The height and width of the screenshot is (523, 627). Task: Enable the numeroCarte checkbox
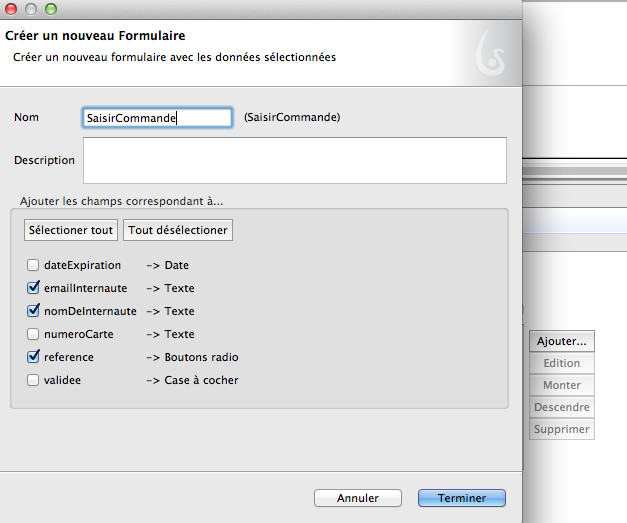tap(33, 335)
